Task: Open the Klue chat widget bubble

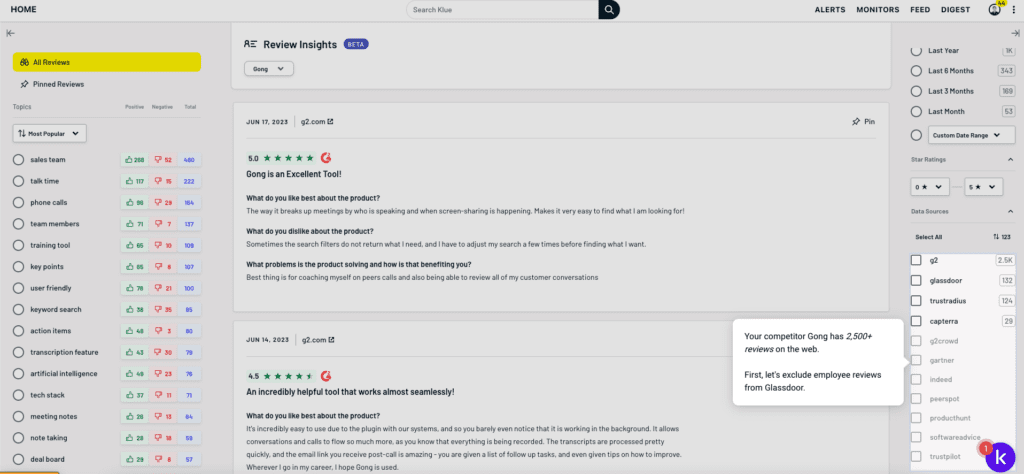Action: point(998,456)
